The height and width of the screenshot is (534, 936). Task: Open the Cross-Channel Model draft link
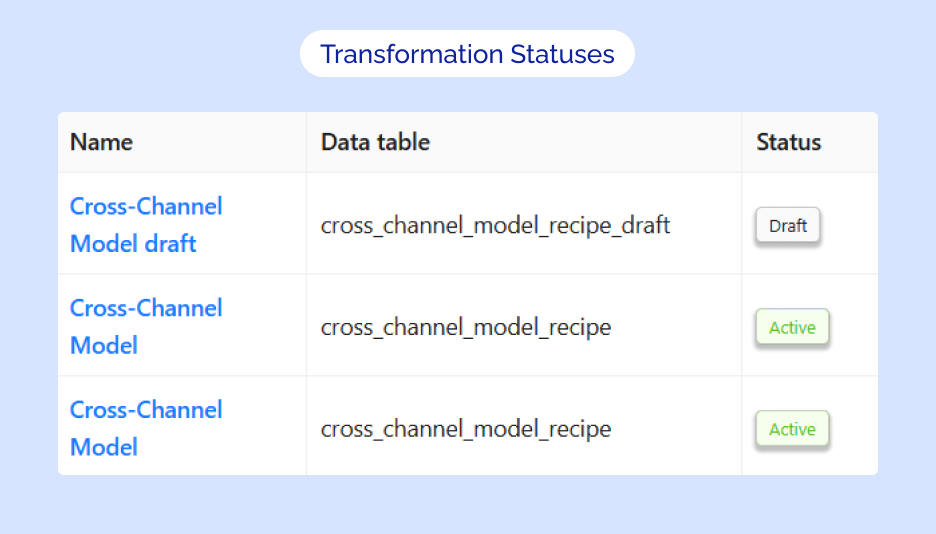click(146, 224)
